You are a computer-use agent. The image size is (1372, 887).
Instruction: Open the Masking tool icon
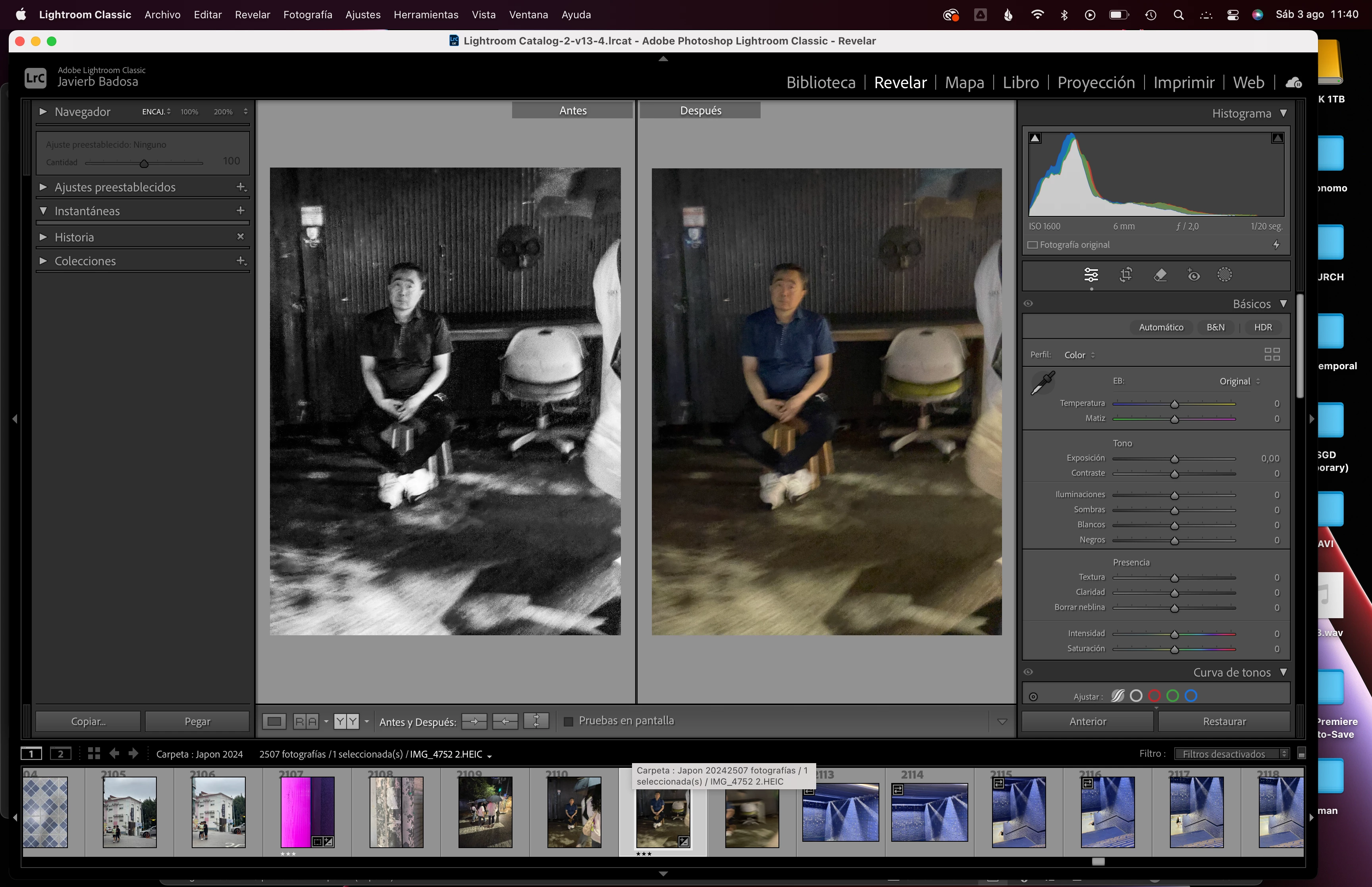pos(1225,275)
